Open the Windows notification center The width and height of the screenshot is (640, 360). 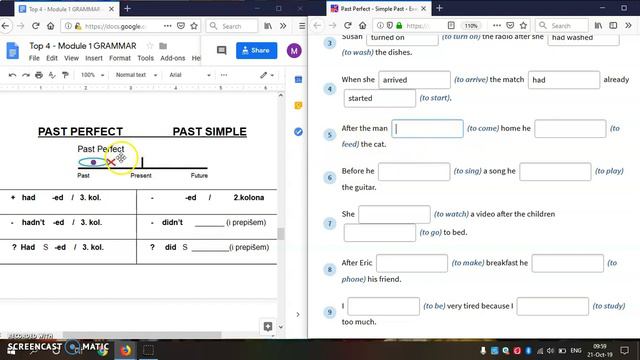point(624,351)
